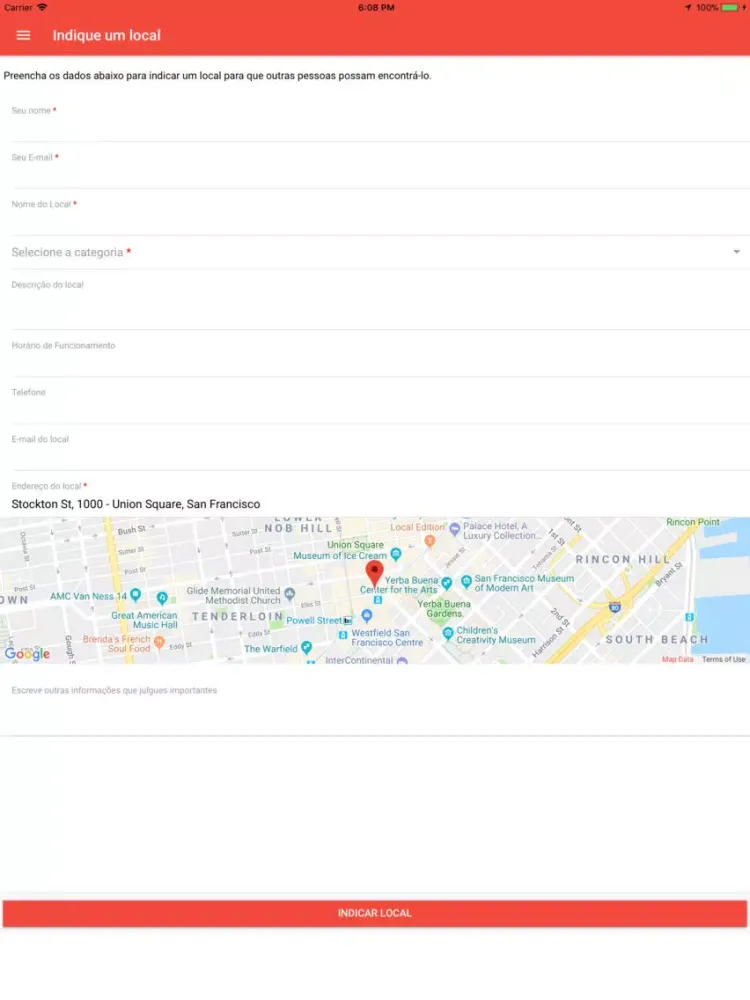Click the red map location pin

374,573
